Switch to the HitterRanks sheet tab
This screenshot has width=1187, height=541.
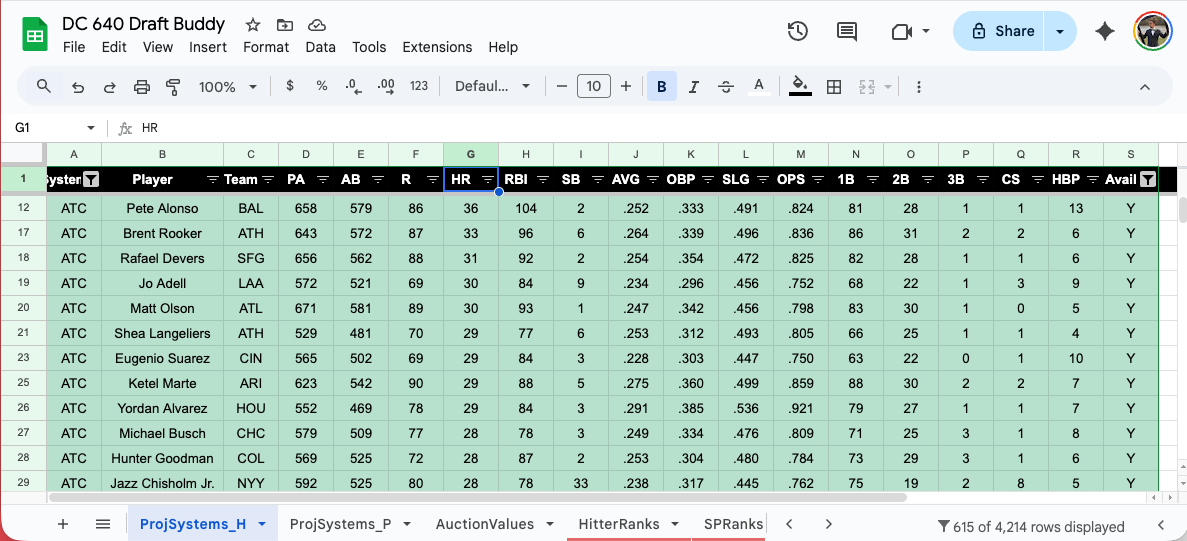pyautogui.click(x=618, y=524)
